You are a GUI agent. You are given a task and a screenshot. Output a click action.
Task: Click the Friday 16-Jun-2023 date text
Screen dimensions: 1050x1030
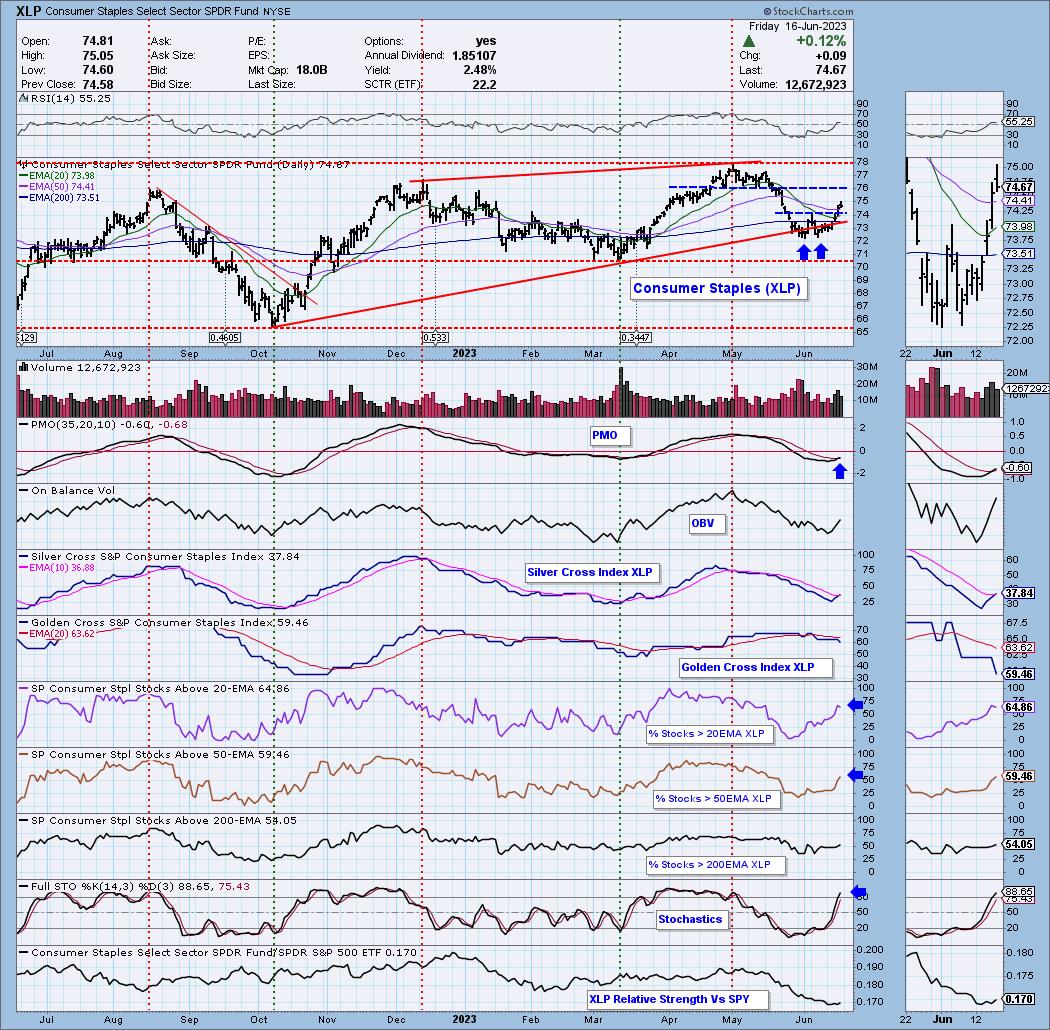pyautogui.click(x=797, y=26)
